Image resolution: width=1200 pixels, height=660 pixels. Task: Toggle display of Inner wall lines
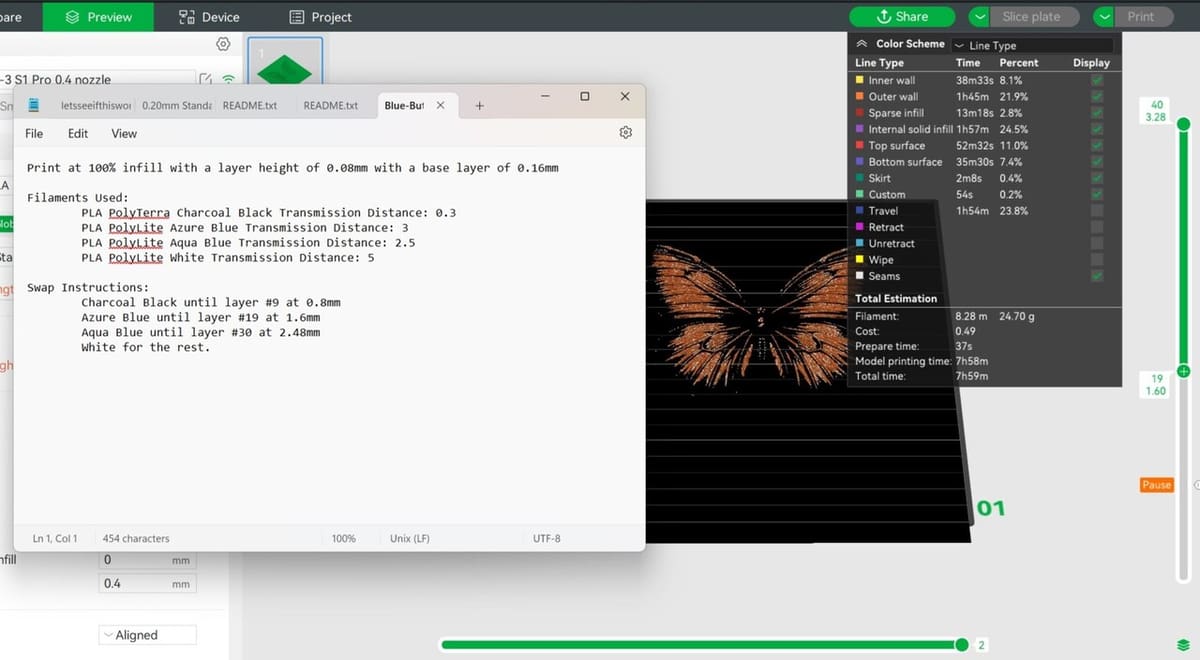[1099, 80]
